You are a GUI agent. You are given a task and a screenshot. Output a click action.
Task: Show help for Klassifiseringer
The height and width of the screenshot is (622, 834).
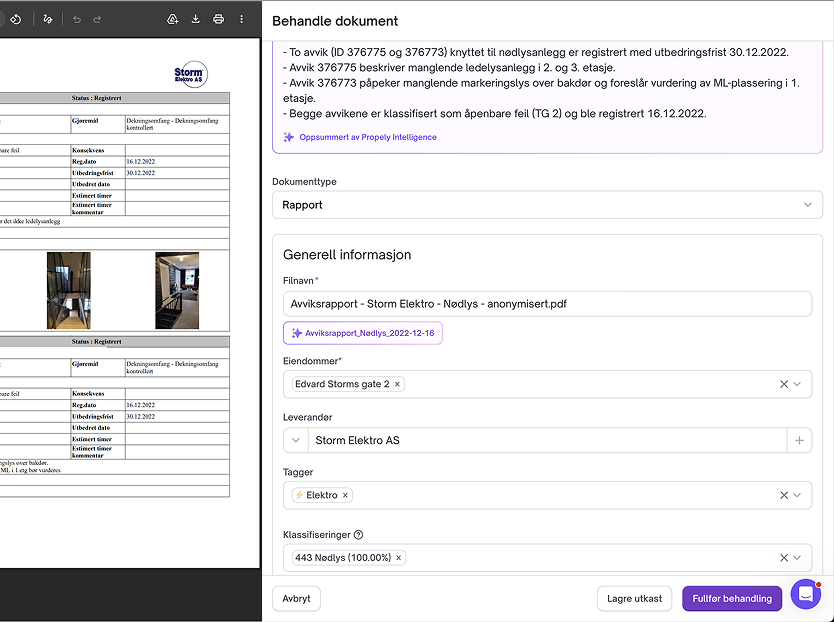tap(358, 535)
